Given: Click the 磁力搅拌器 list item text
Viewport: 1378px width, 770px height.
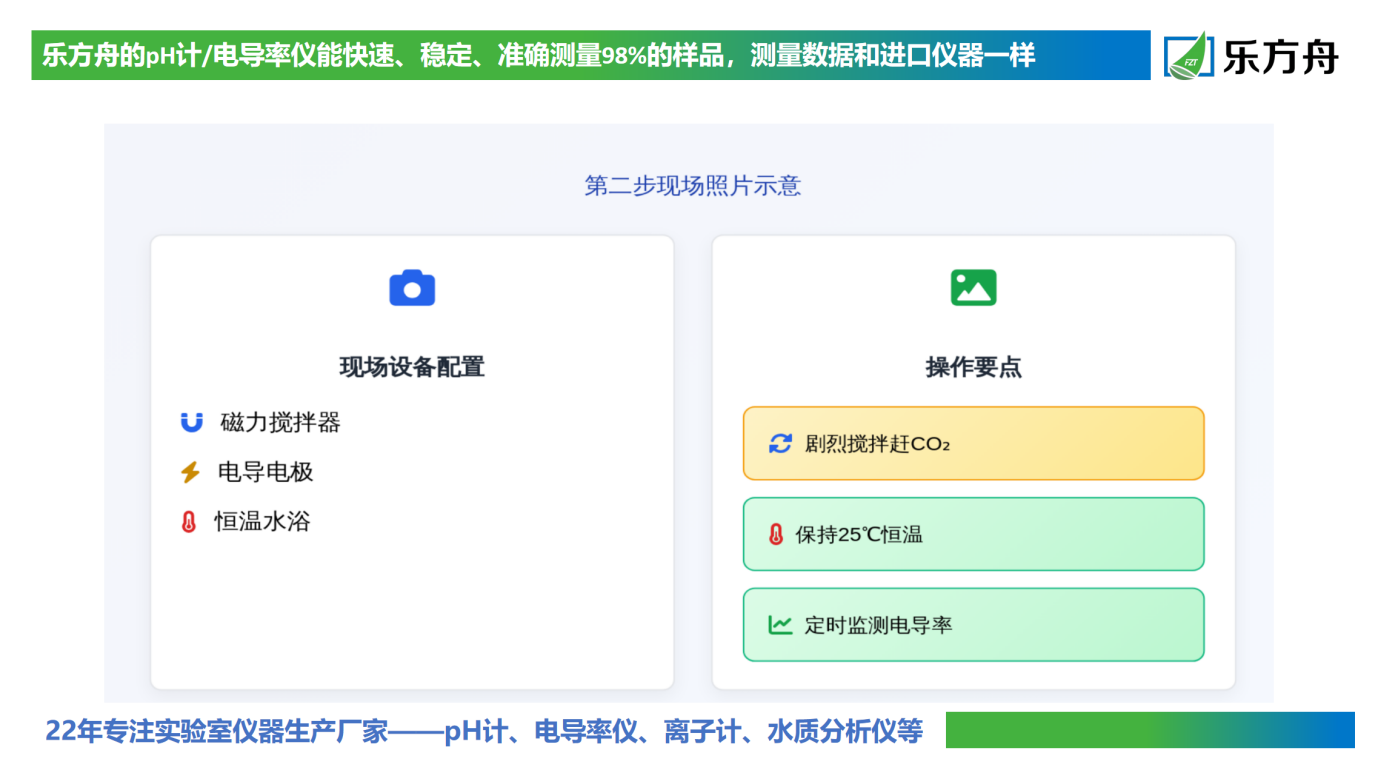Looking at the screenshot, I should pyautogui.click(x=280, y=422).
